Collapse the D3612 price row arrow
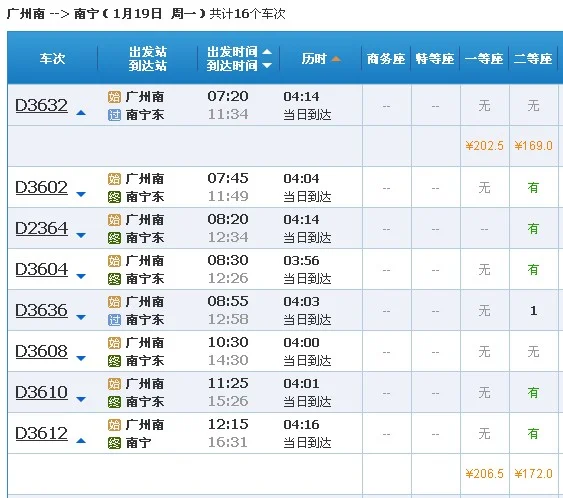This screenshot has height=498, width=563. [81, 441]
